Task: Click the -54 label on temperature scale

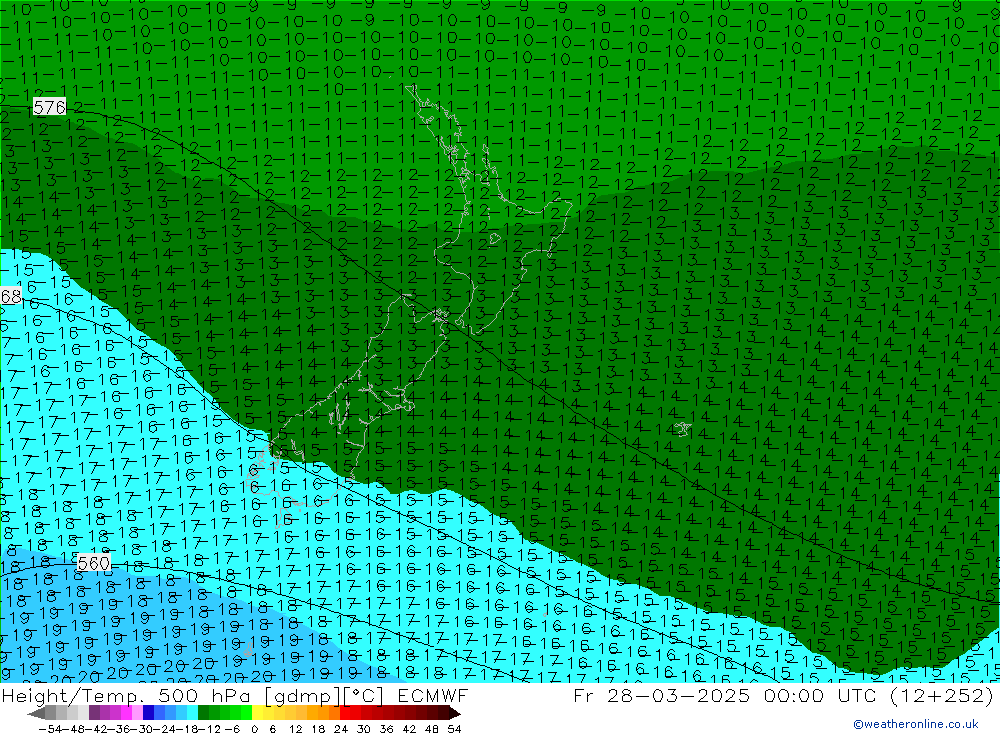Action: click(50, 729)
